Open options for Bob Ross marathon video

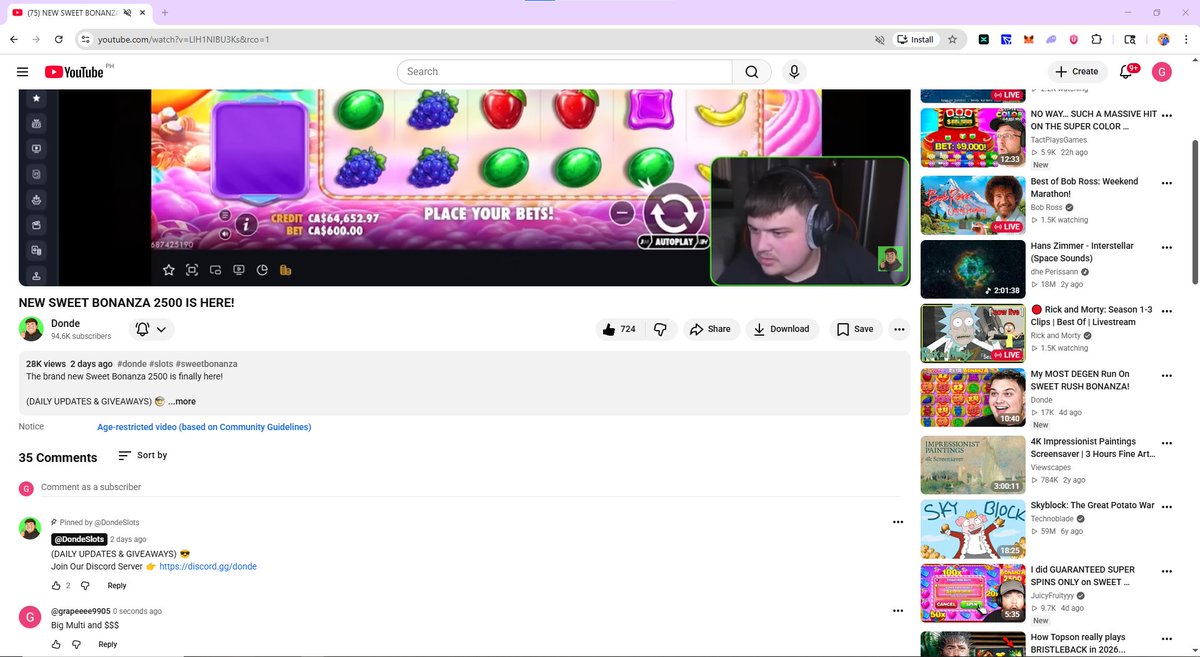pyautogui.click(x=1165, y=183)
